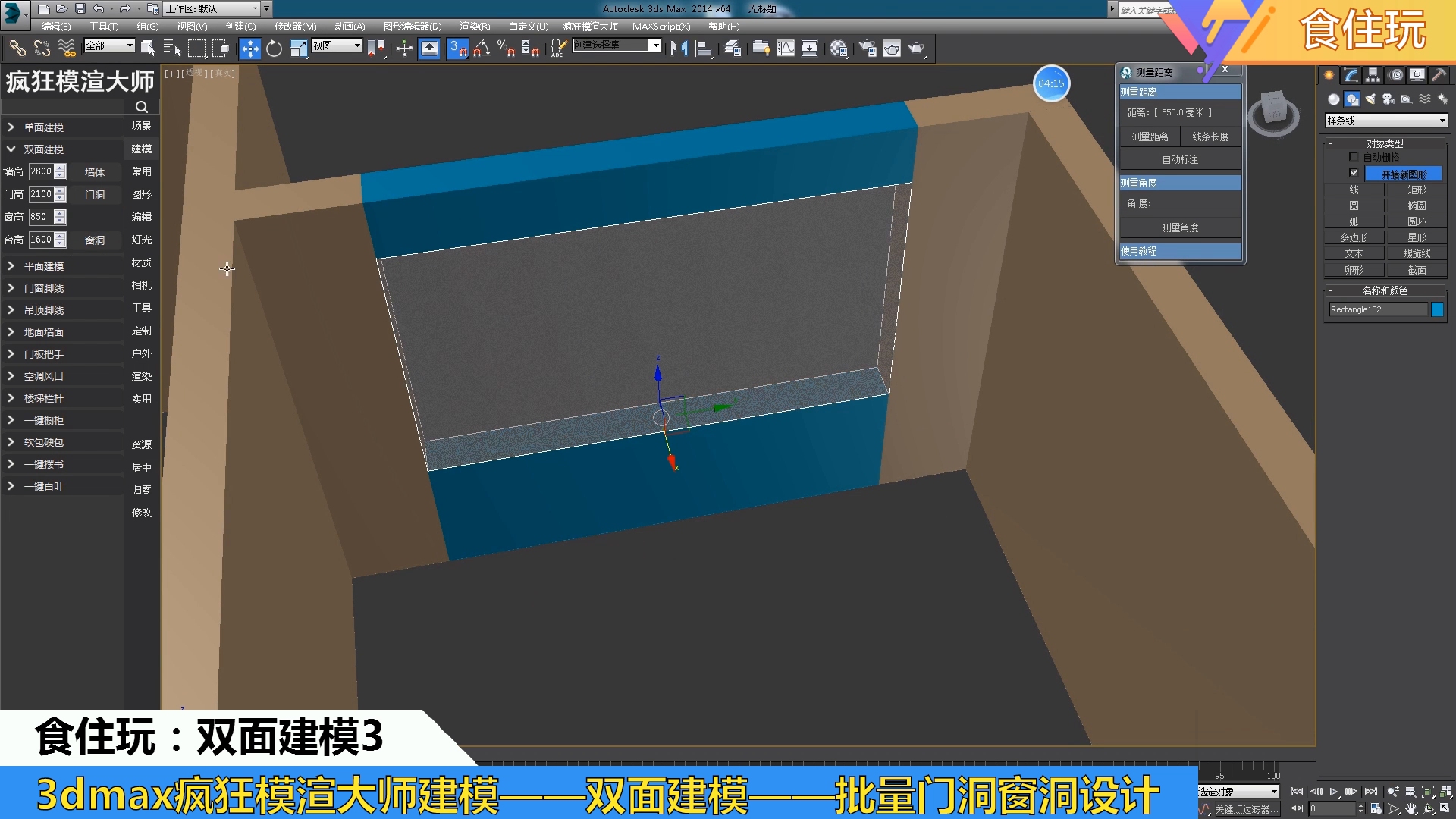Click the 自动标注 button in measure dialog

1180,159
